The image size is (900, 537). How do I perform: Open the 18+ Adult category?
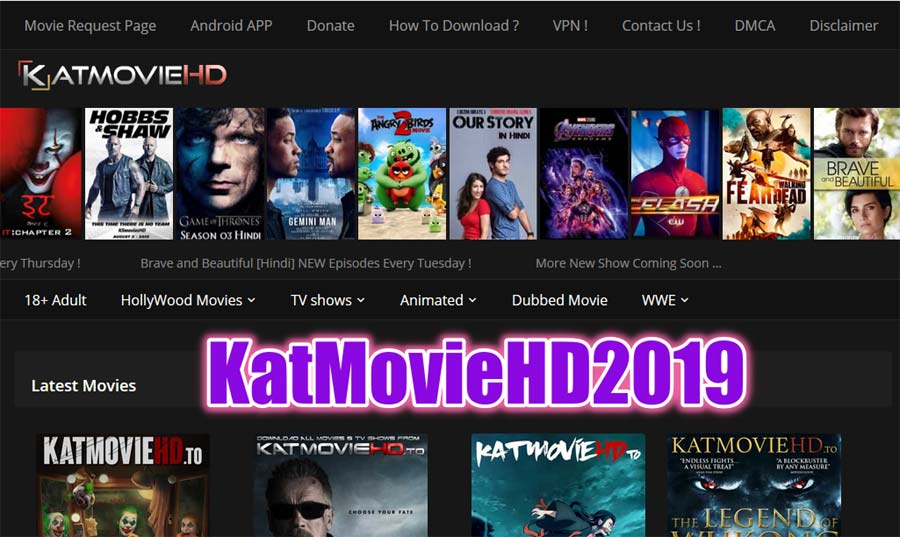55,300
